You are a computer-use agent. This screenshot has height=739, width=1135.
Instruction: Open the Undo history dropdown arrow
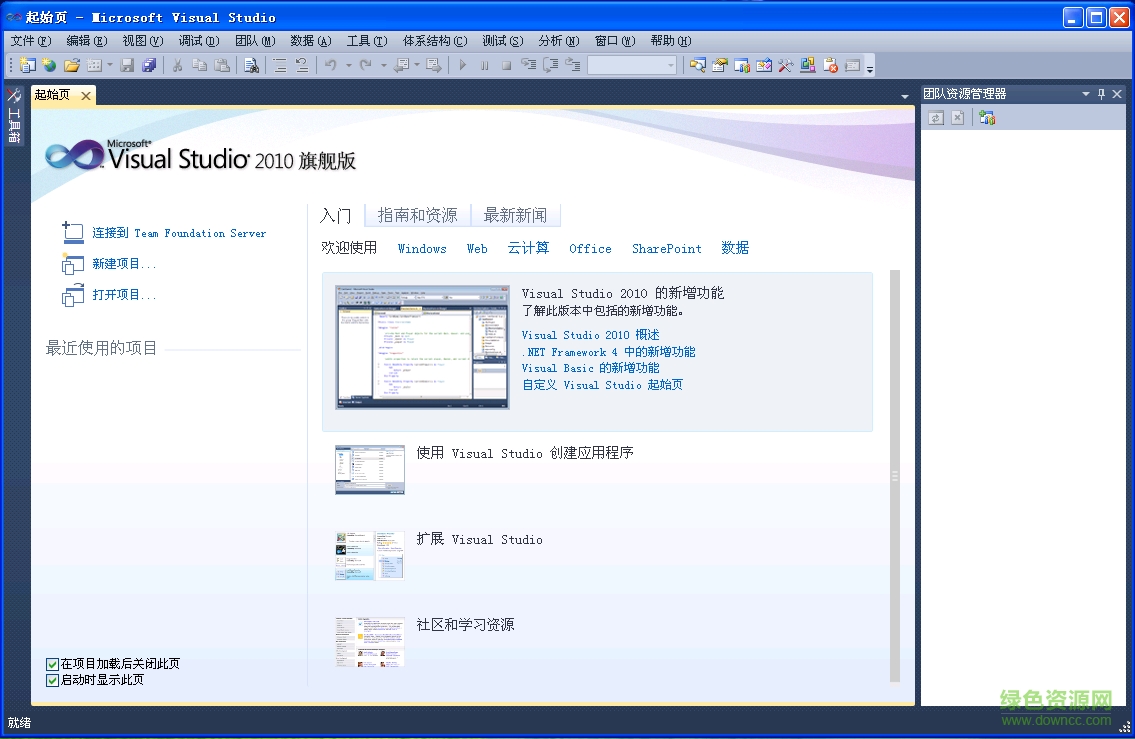[x=349, y=65]
